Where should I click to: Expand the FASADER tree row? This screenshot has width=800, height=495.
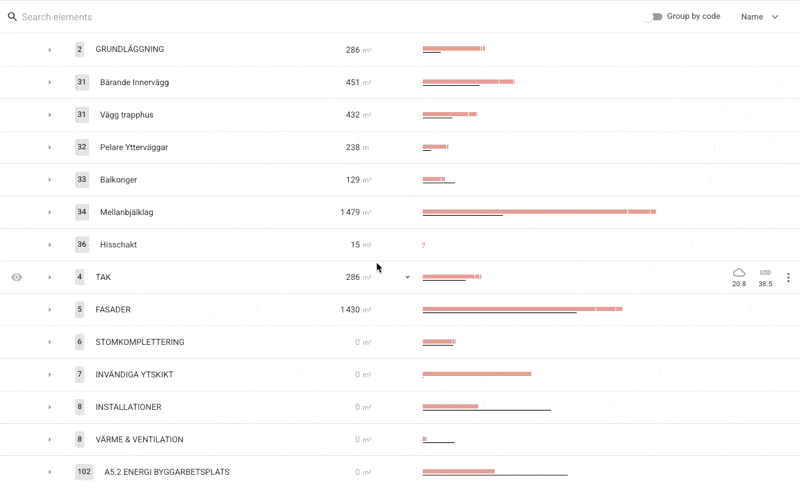pos(49,310)
